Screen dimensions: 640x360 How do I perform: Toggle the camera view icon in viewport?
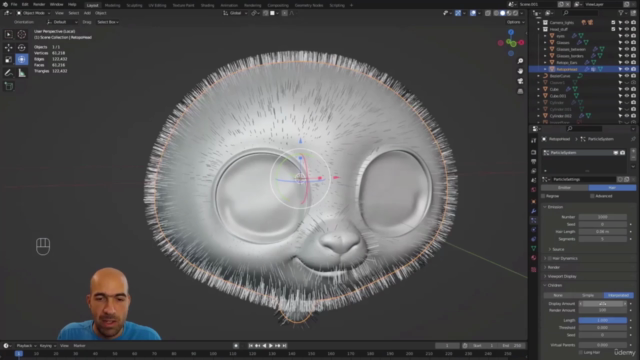click(520, 81)
